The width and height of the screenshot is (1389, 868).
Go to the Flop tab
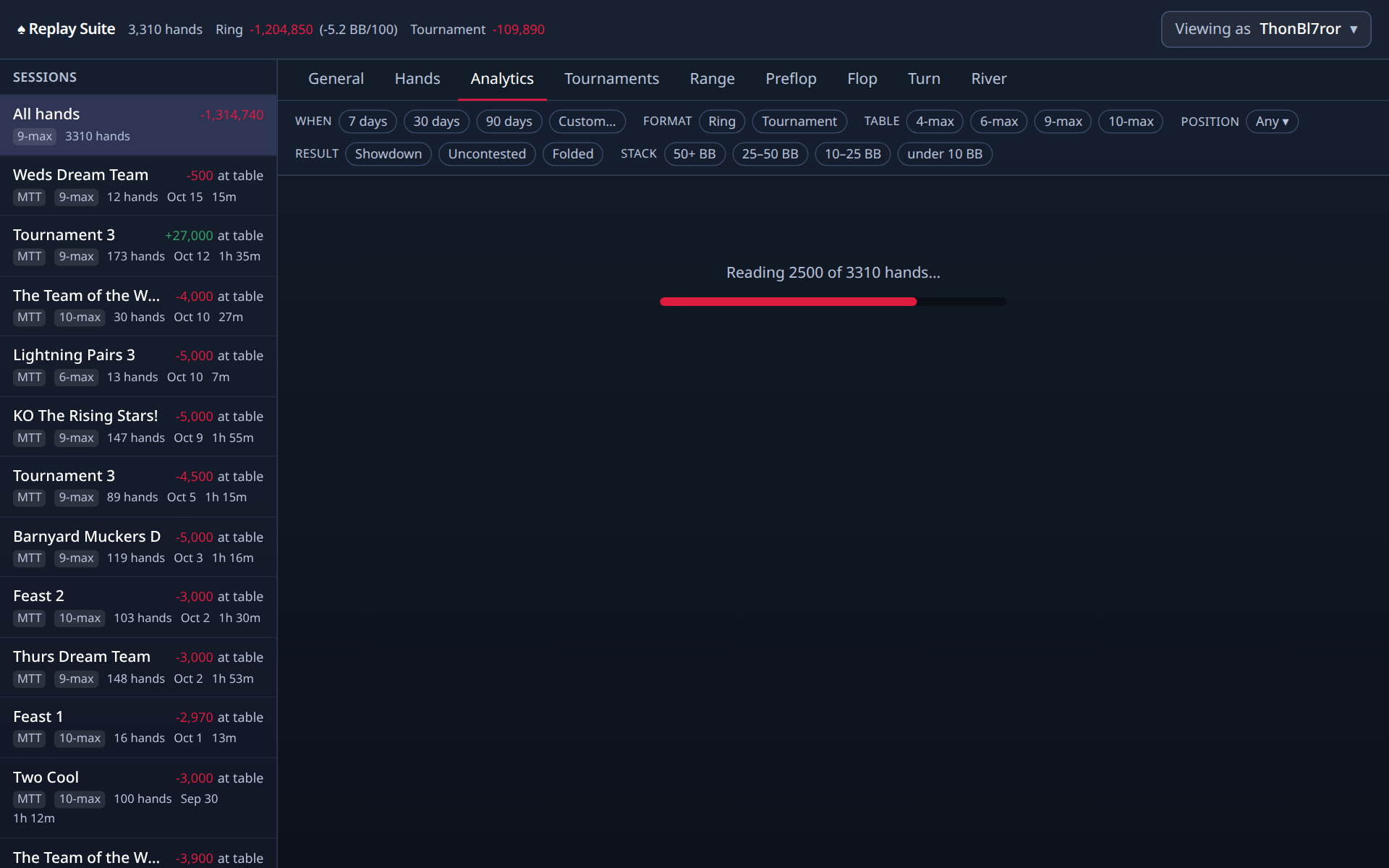pyautogui.click(x=862, y=79)
